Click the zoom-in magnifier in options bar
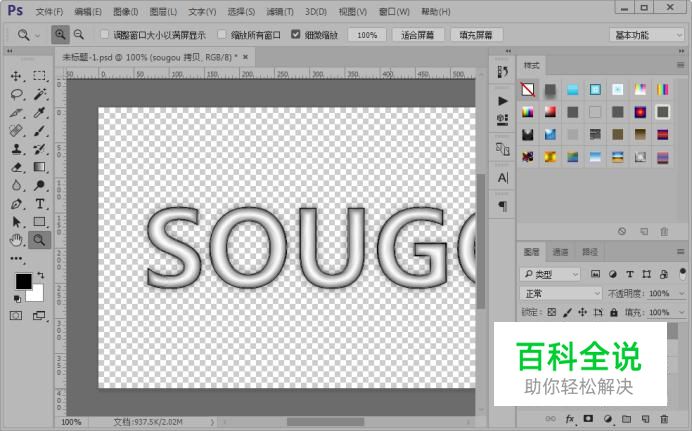This screenshot has height=431, width=692. click(60, 34)
